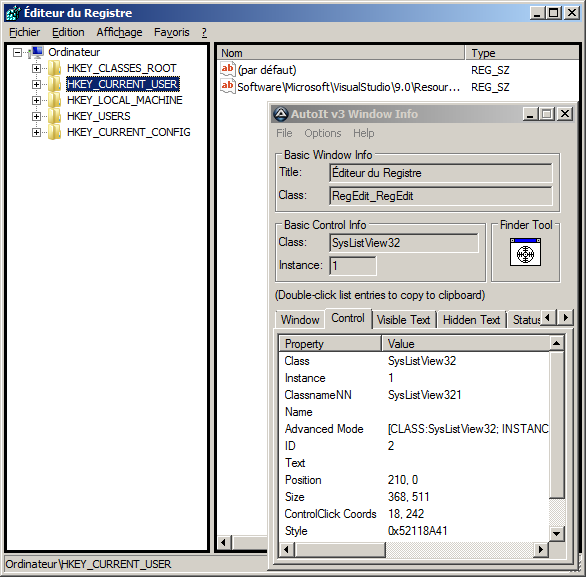The width and height of the screenshot is (586, 577).
Task: Click the Software\Microsoft\VisualStudio value icon
Action: point(228,86)
